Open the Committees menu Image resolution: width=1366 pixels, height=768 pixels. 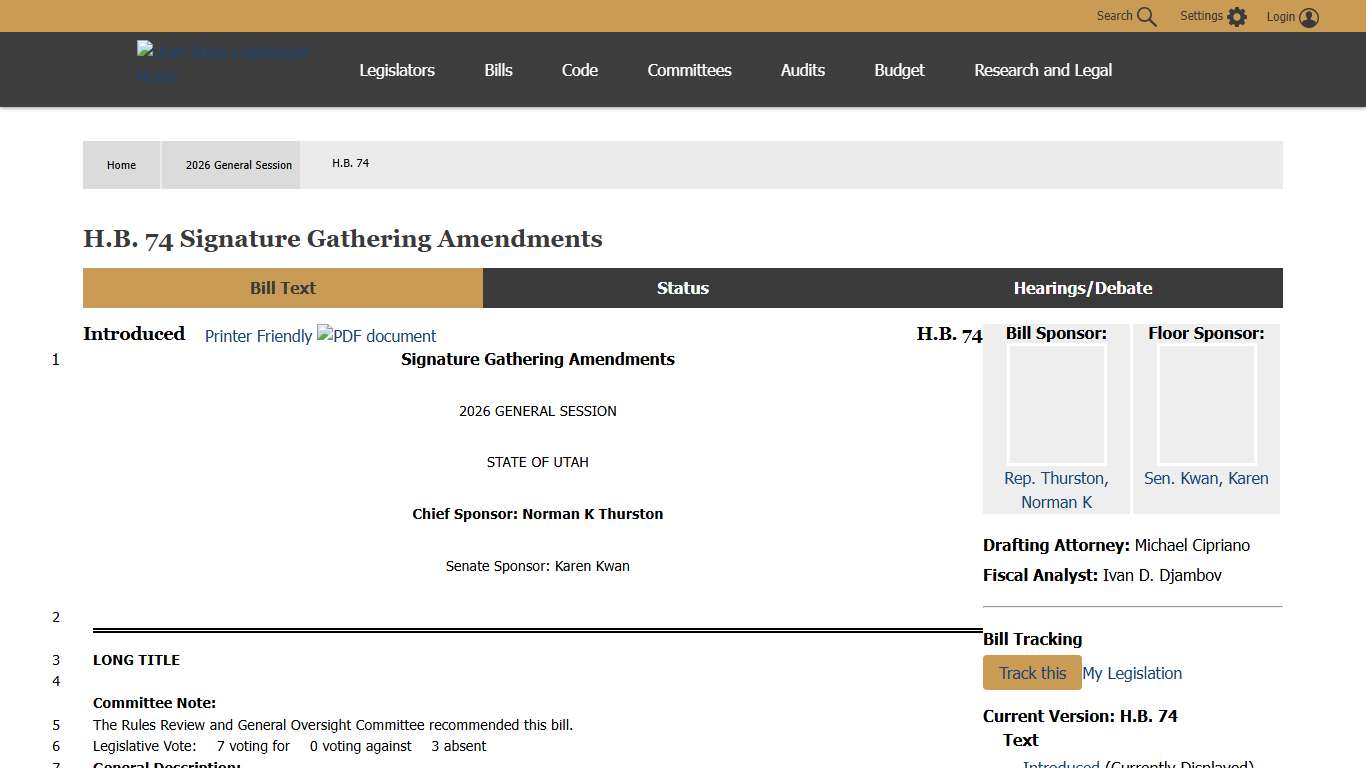tap(688, 70)
